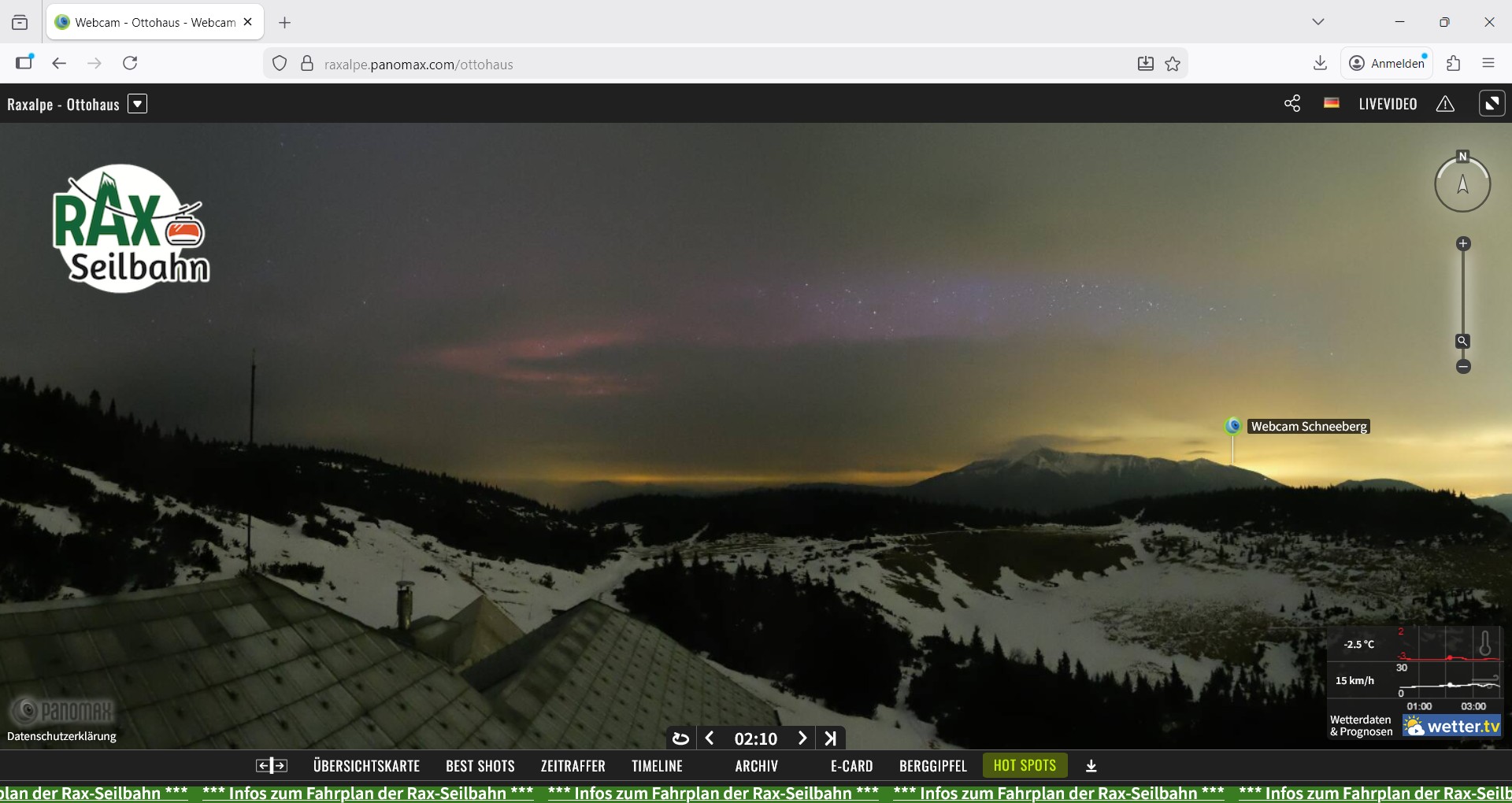The width and height of the screenshot is (1512, 803).
Task: Go back to the previous page
Action: coord(59,63)
